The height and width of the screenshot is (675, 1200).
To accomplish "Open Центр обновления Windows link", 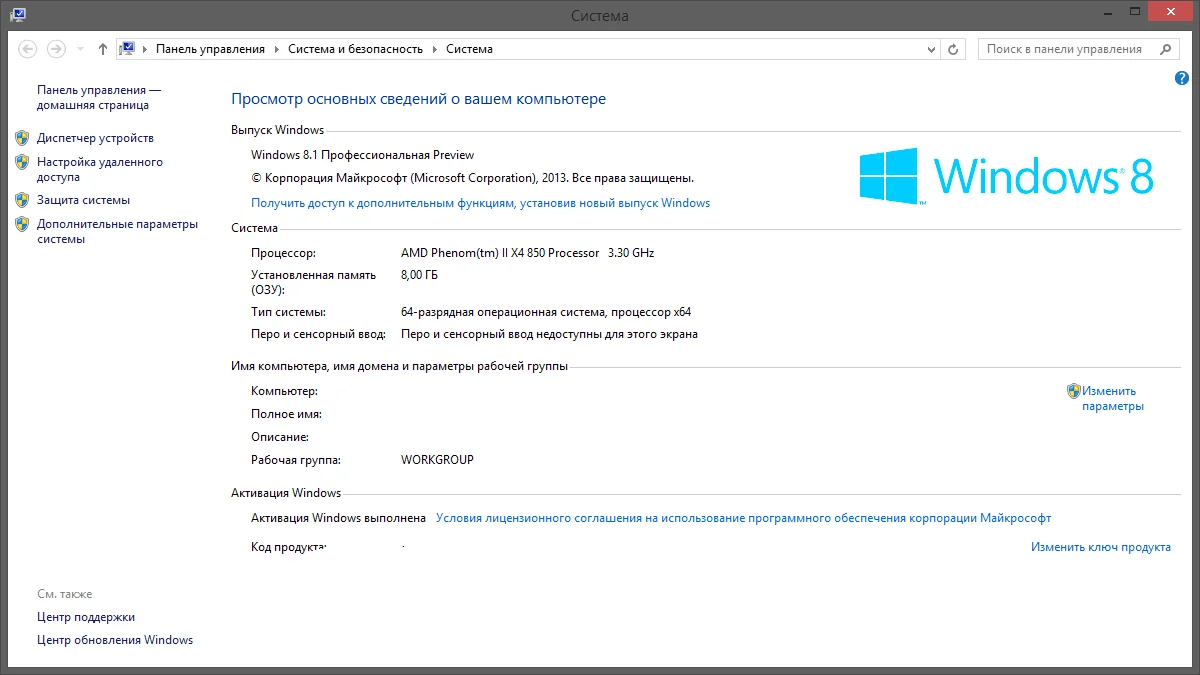I will pos(115,640).
